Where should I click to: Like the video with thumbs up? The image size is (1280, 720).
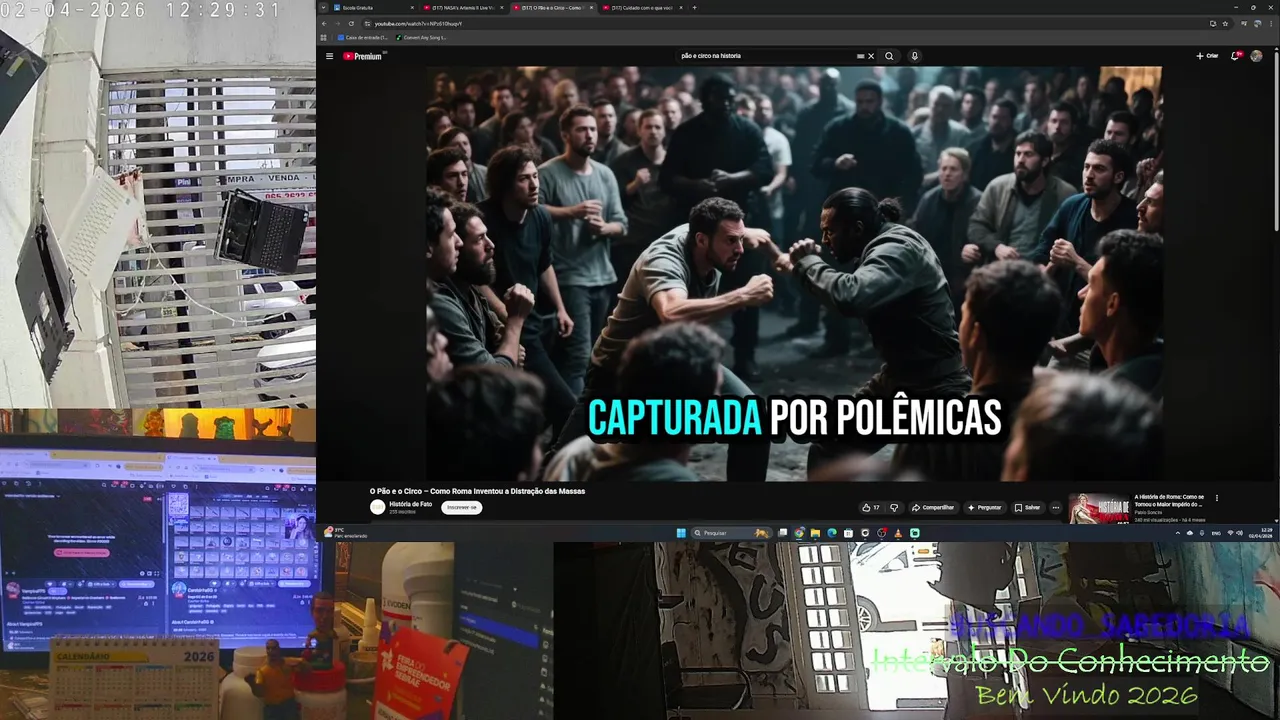870,507
